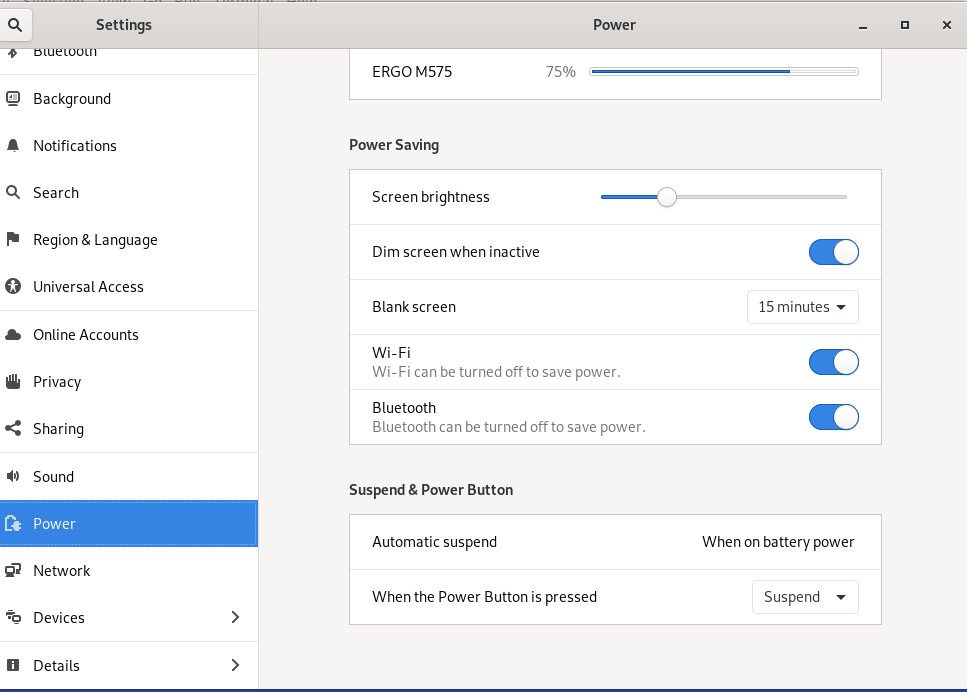Click the Notifications bell icon
The height and width of the screenshot is (692, 967).
13,146
